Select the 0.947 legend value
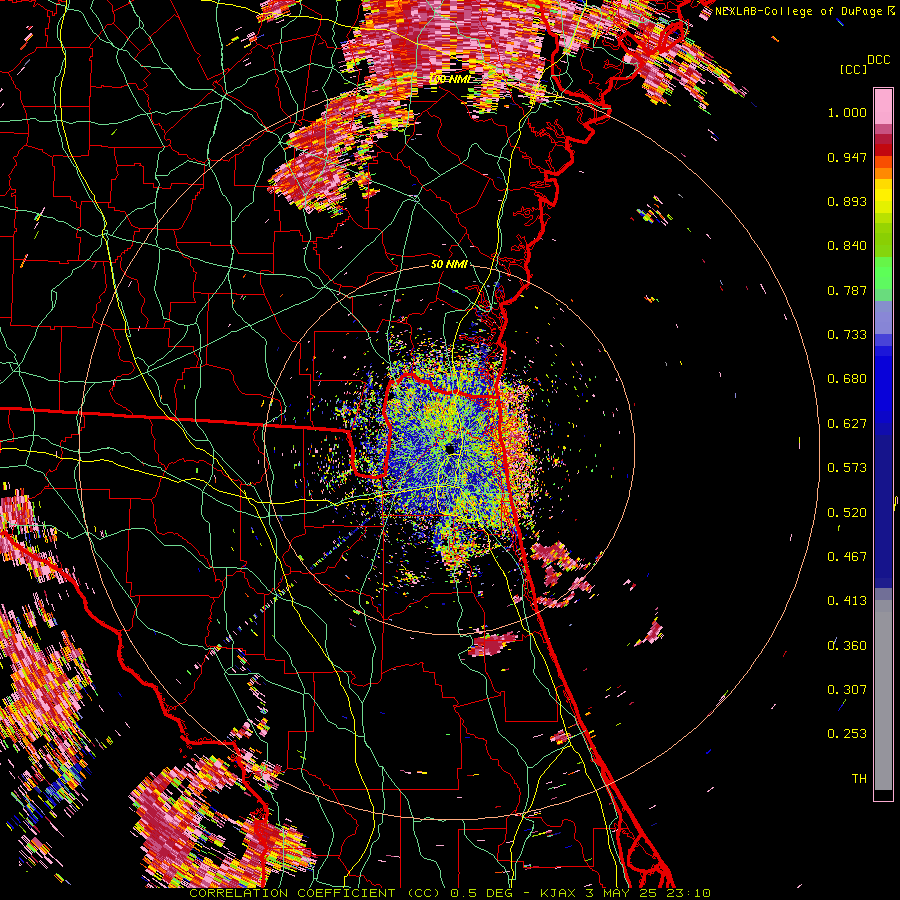 (x=847, y=157)
